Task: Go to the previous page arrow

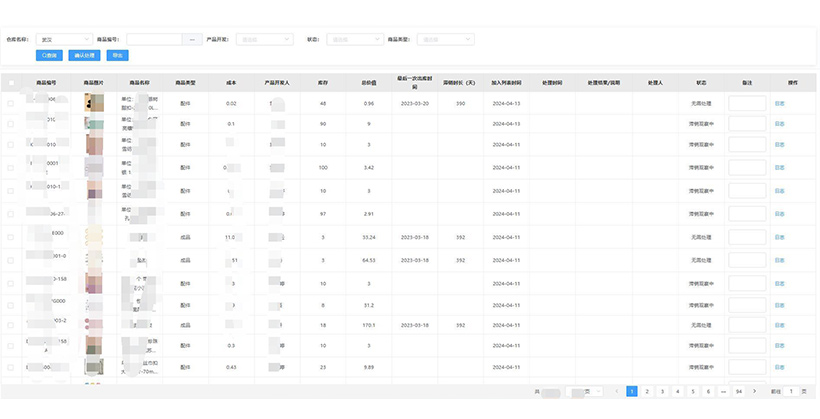Action: pos(616,391)
